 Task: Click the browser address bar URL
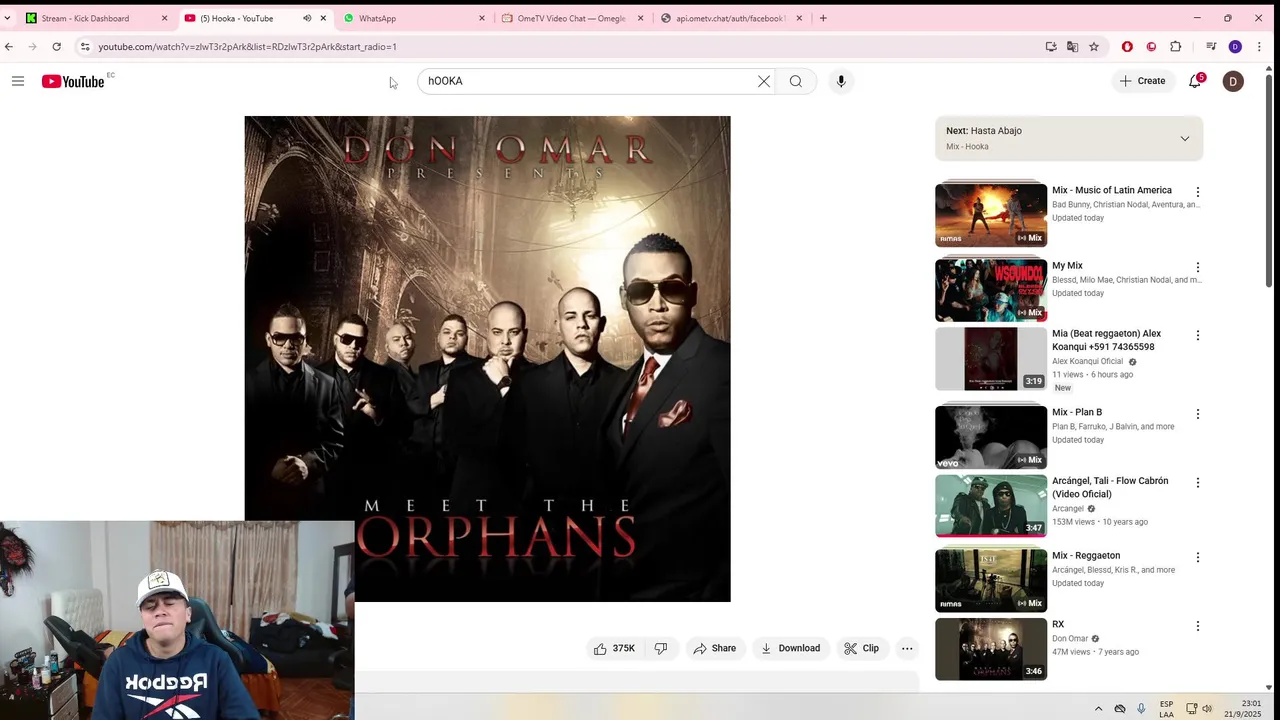pyautogui.click(x=247, y=46)
